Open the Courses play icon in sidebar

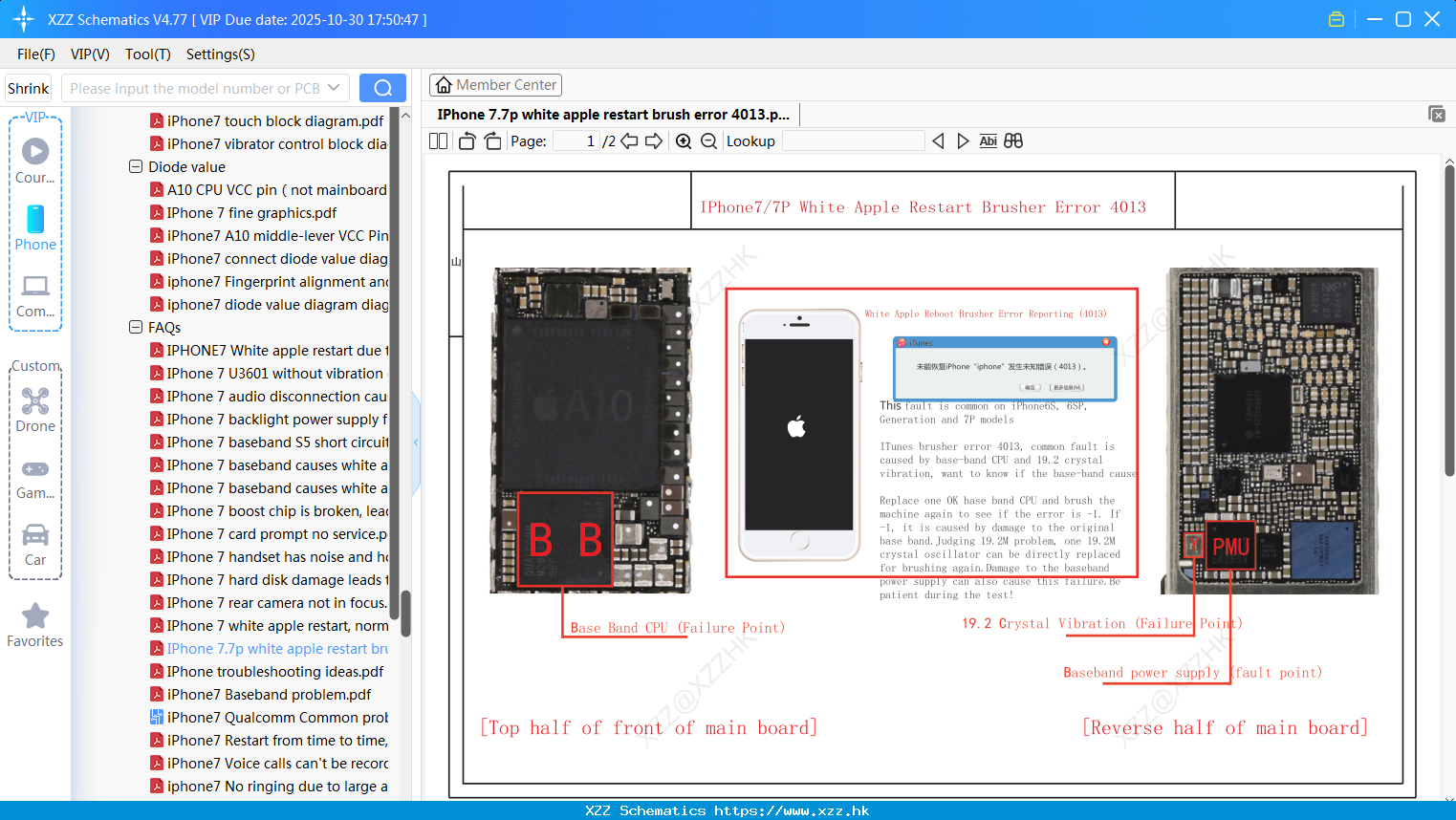(x=35, y=151)
